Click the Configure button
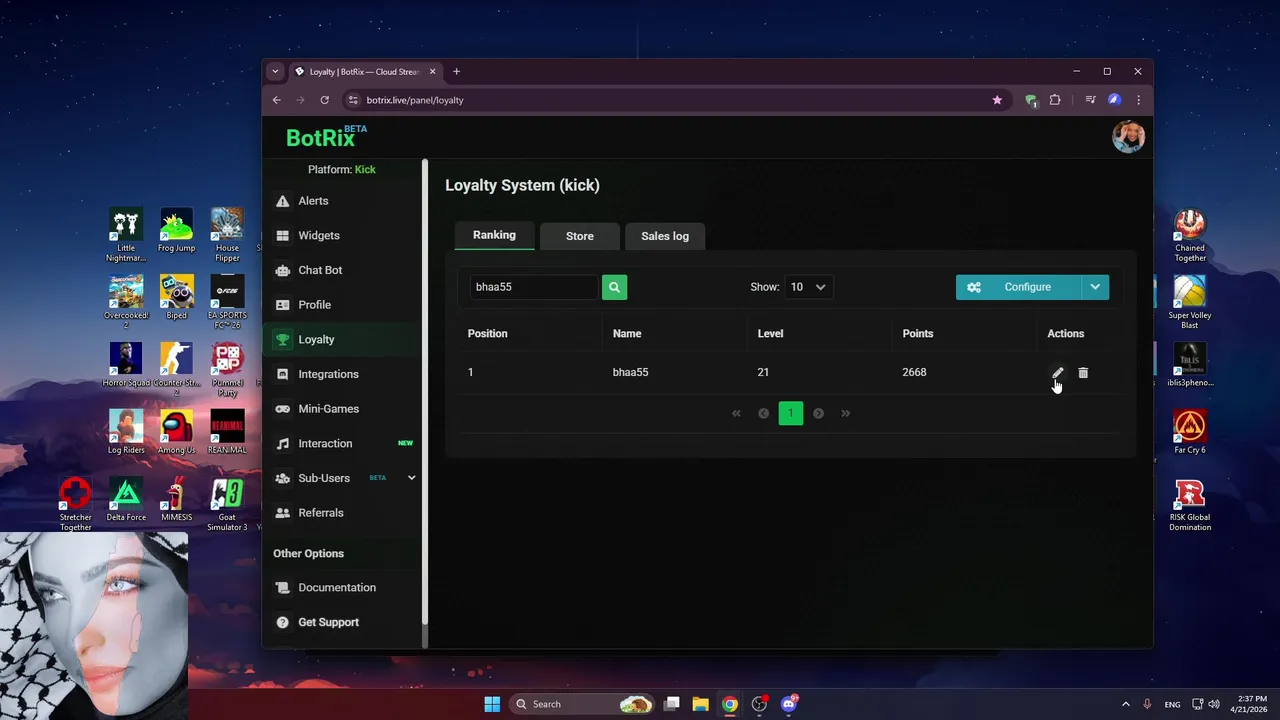The width and height of the screenshot is (1280, 720). [1018, 287]
